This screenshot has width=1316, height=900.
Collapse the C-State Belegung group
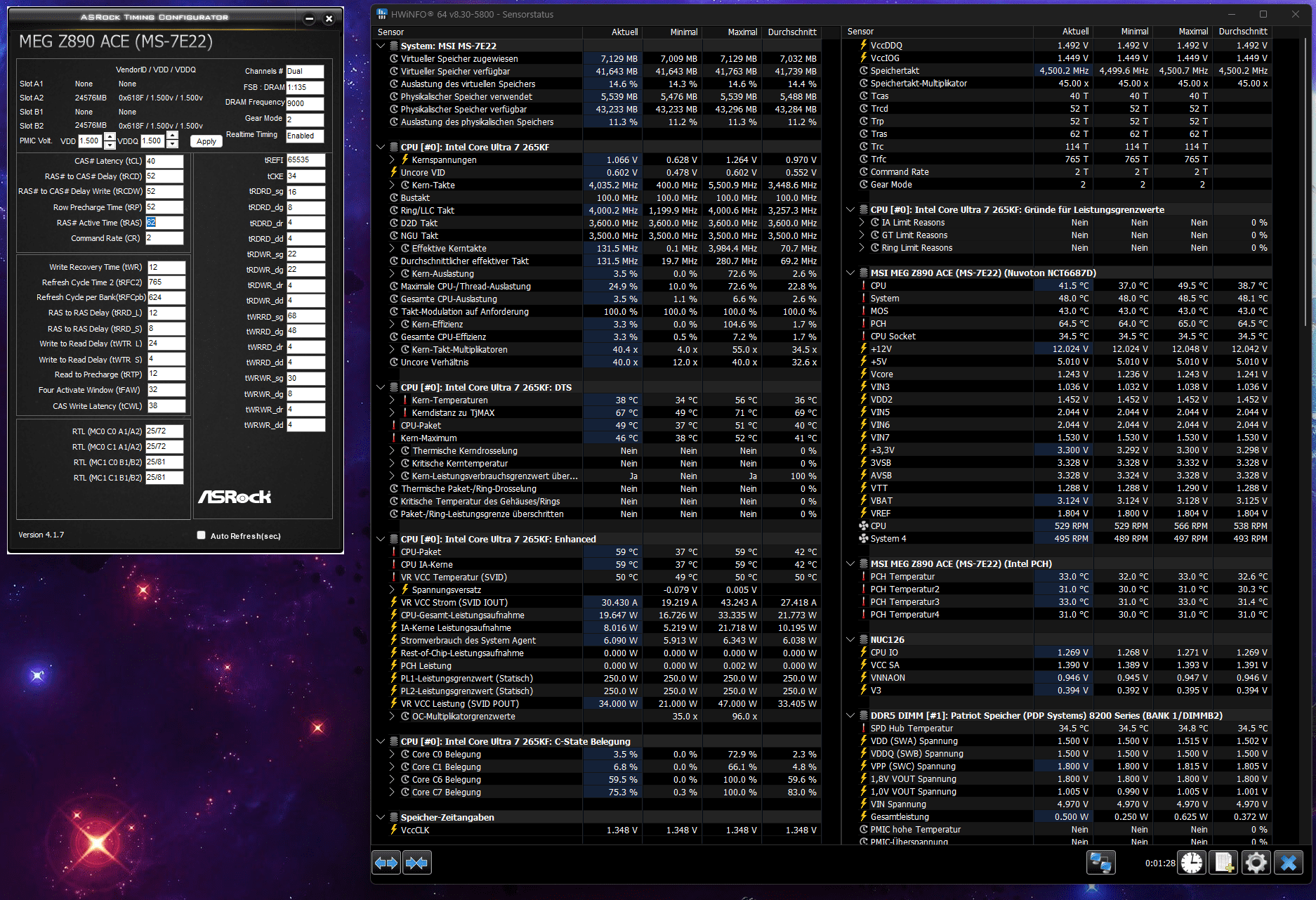click(381, 741)
